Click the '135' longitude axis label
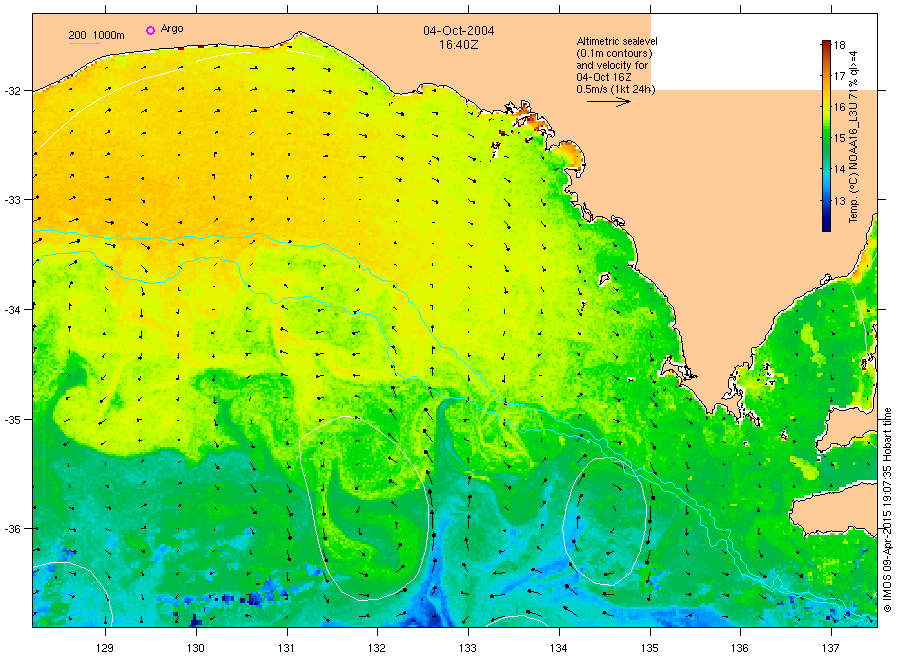The height and width of the screenshot is (660, 900). (x=650, y=649)
